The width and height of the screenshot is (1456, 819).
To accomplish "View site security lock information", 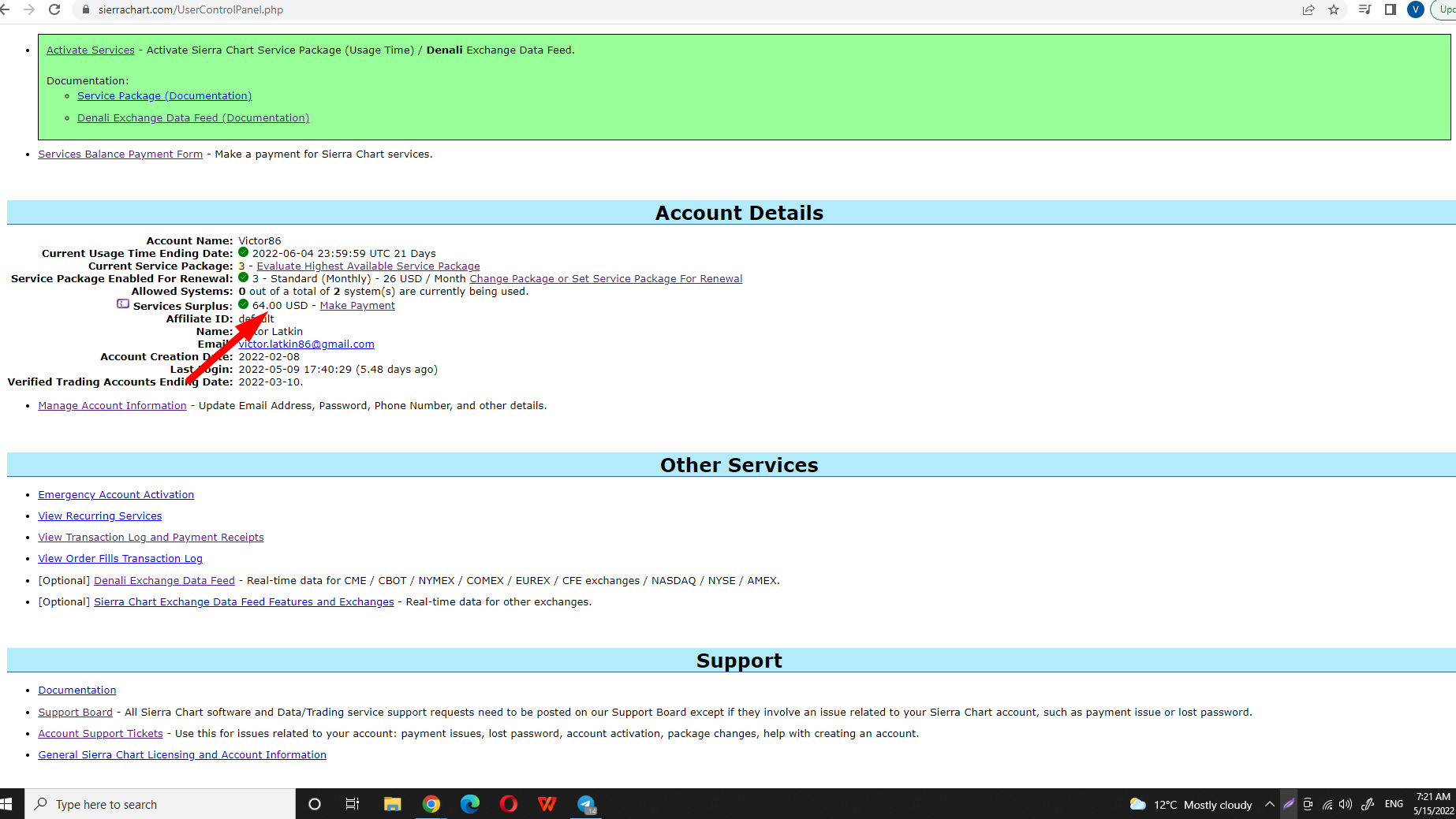I will point(85,9).
